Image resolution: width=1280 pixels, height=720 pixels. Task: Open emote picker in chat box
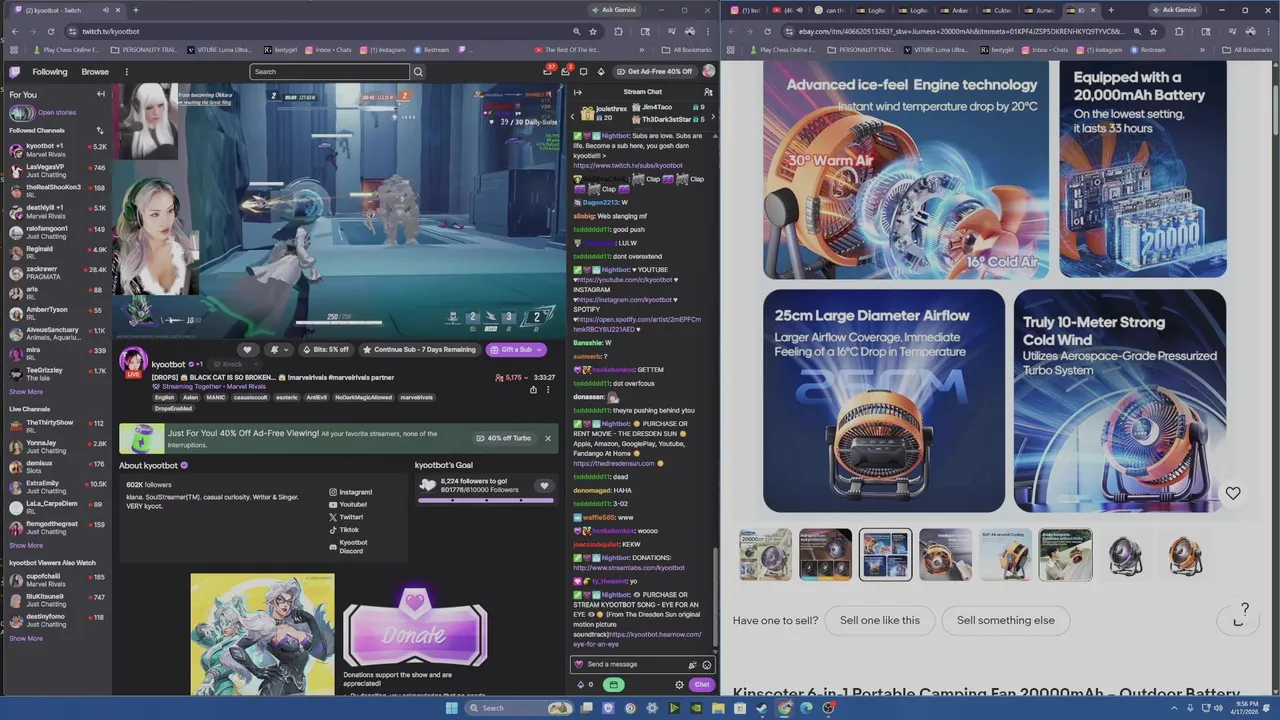coord(706,664)
